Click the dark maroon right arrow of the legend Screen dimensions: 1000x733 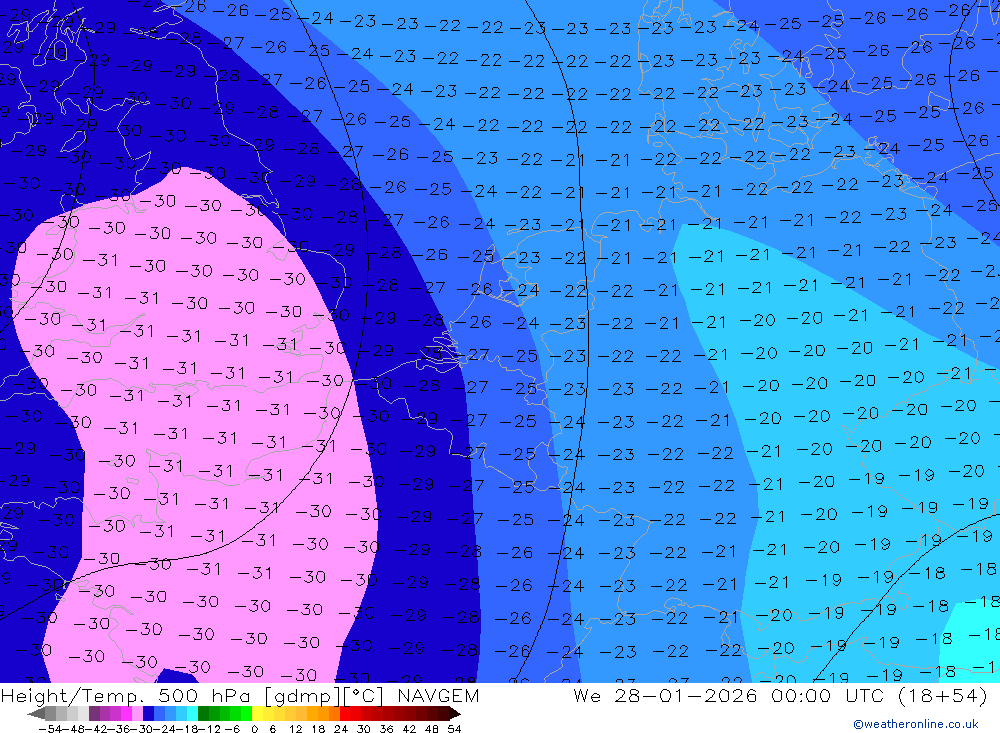(x=455, y=714)
